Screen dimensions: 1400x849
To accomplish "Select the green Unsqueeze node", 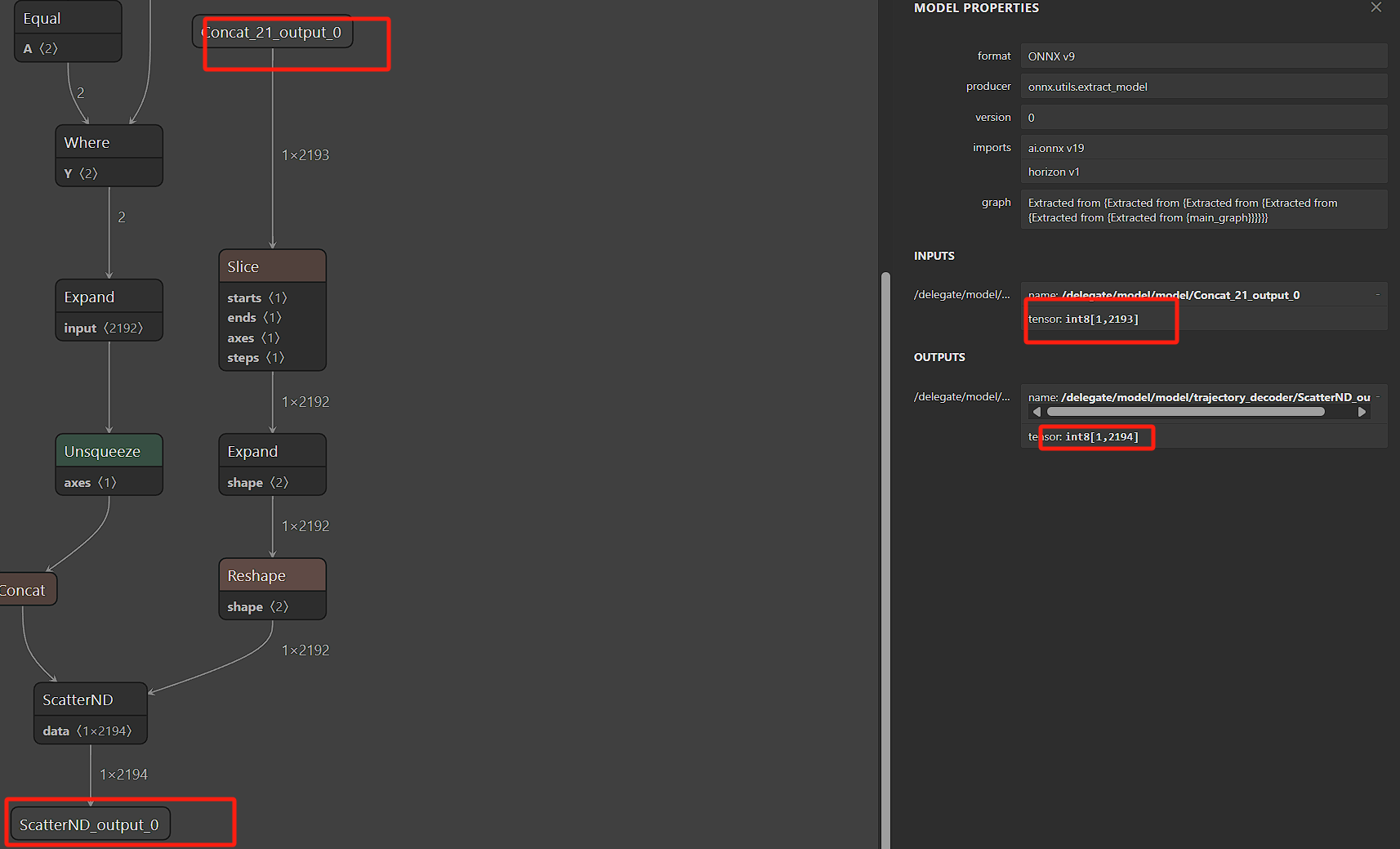I will coord(109,451).
